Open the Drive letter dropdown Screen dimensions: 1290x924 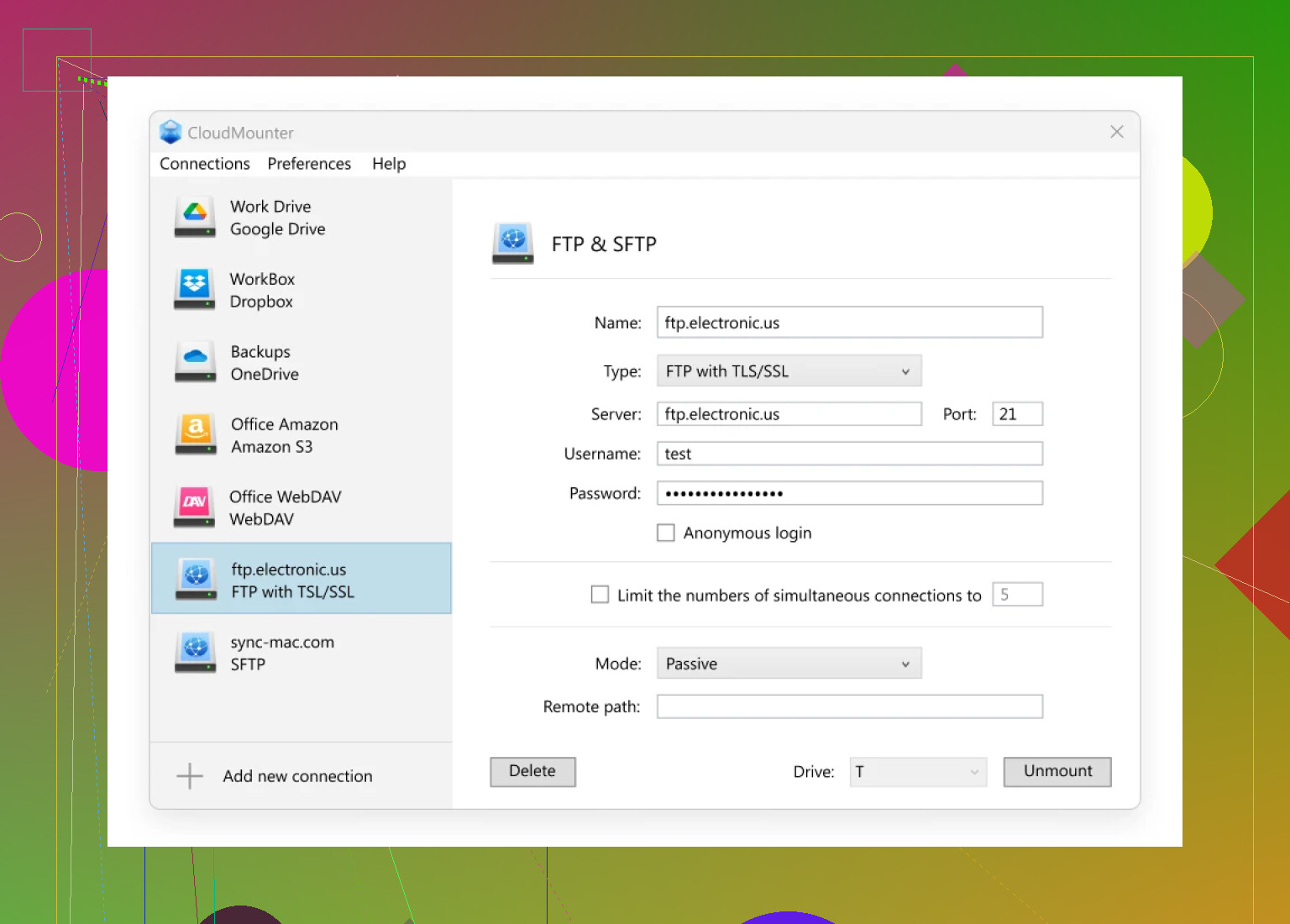pos(918,772)
